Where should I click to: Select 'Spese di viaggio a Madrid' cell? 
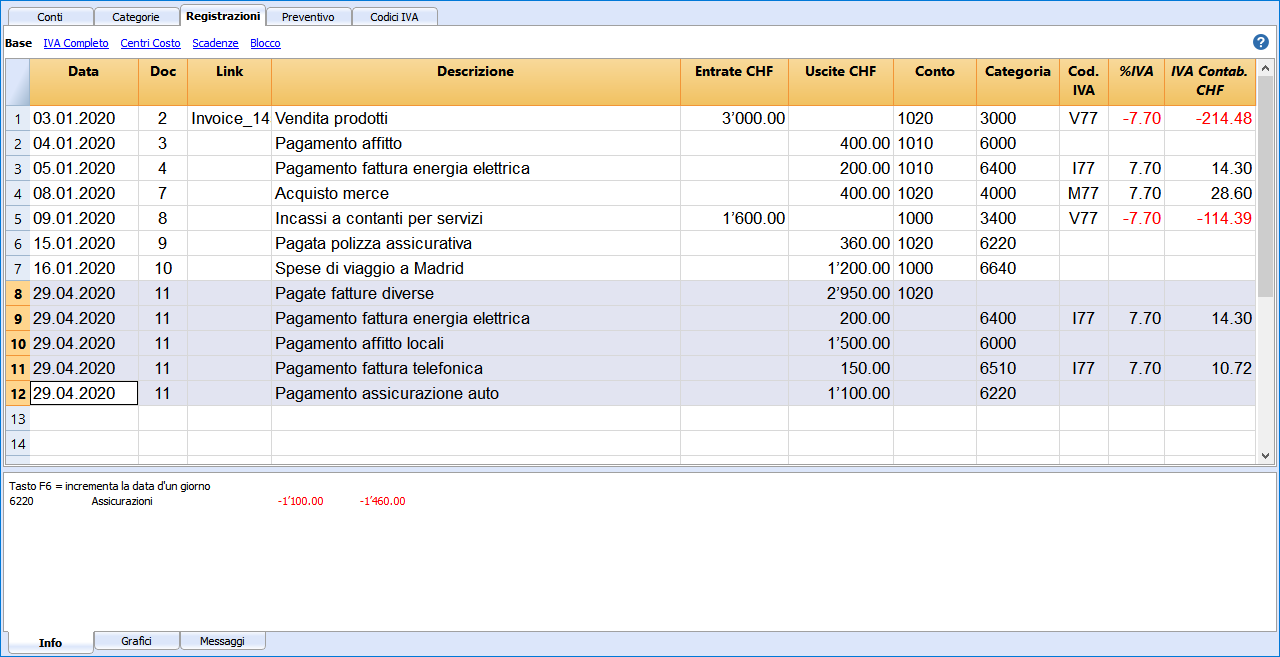(475, 268)
